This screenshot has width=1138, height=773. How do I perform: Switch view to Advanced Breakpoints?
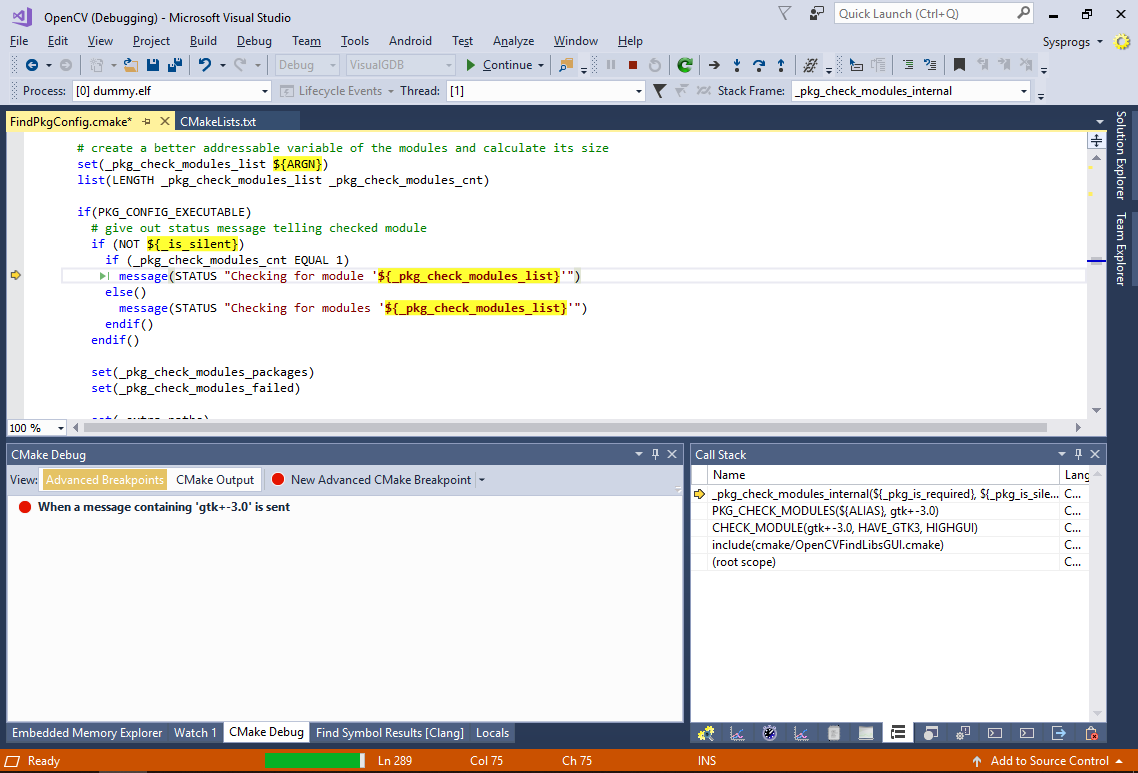pos(105,480)
